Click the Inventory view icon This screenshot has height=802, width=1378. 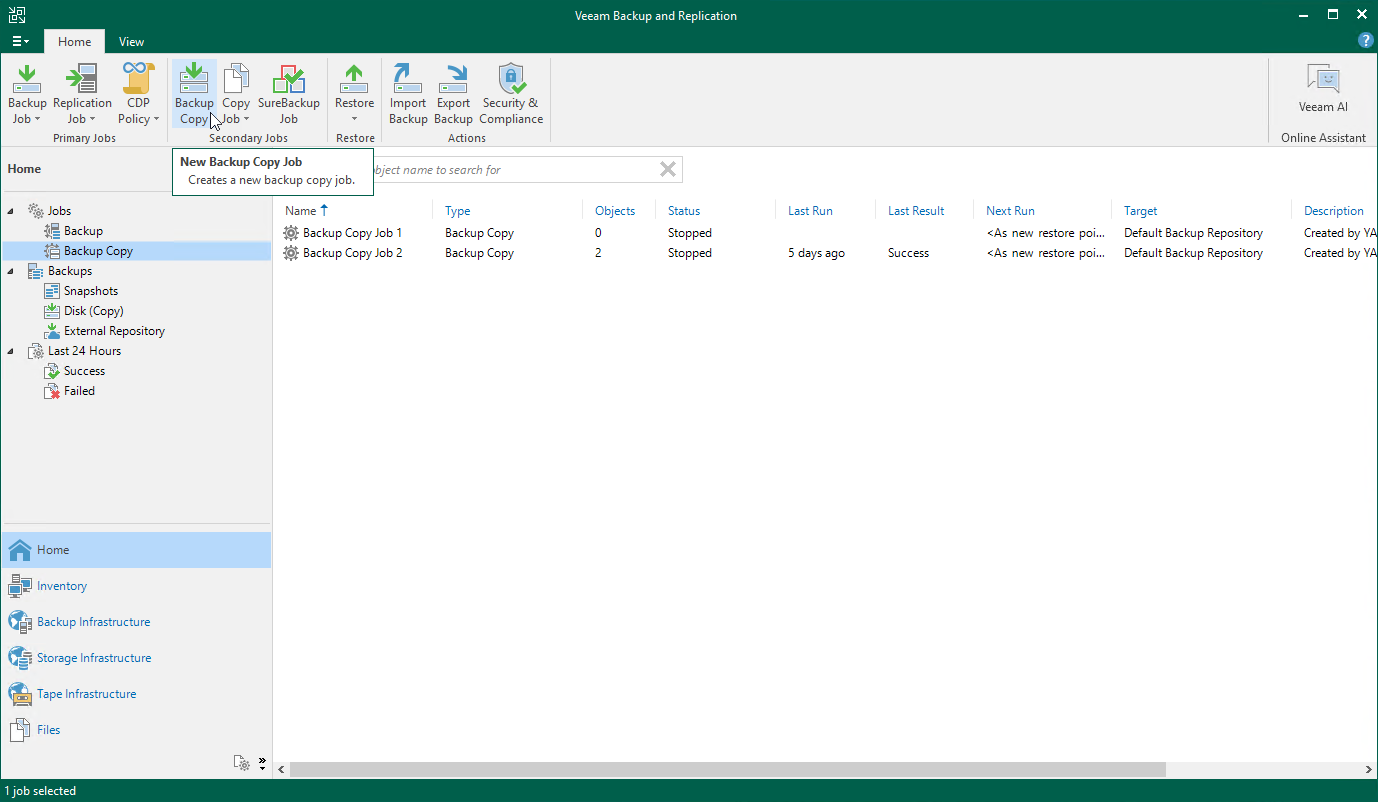click(x=20, y=586)
